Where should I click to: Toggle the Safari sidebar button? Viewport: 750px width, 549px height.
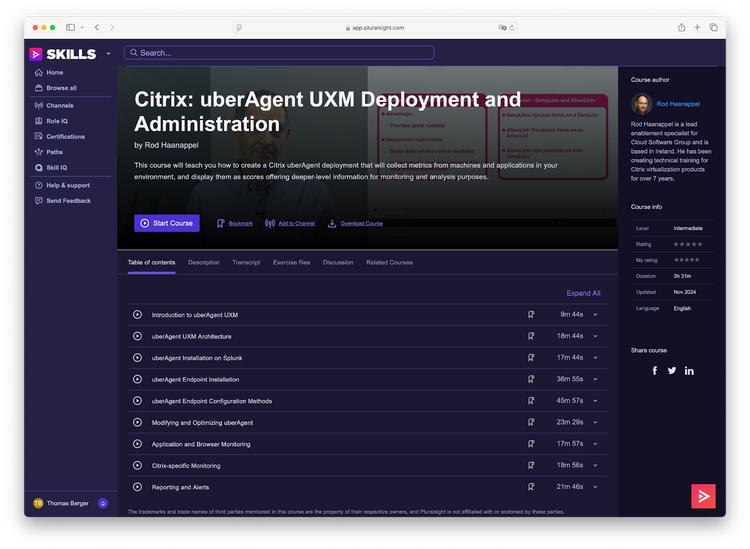point(70,27)
